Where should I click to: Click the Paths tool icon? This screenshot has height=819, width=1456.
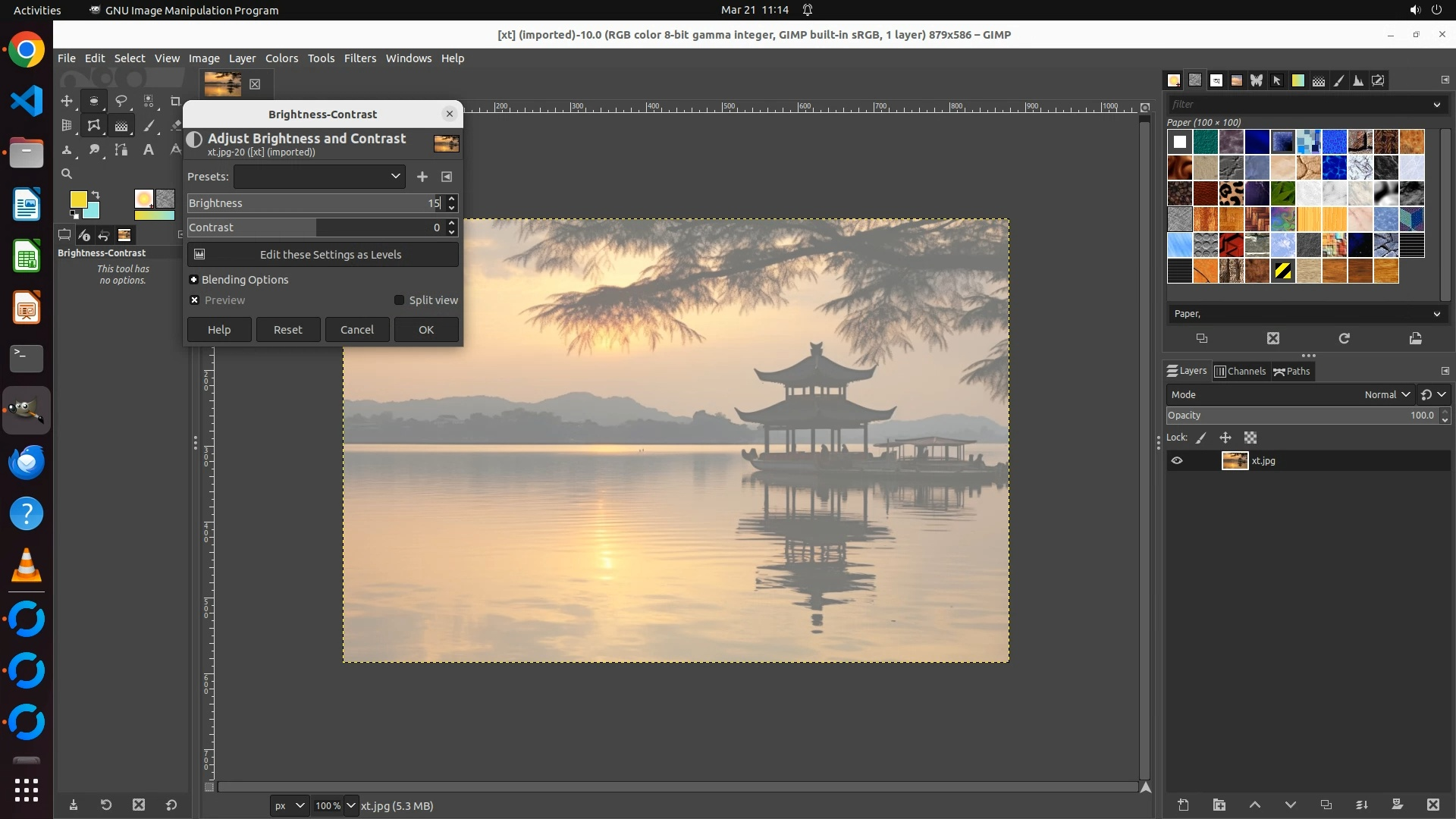121,149
